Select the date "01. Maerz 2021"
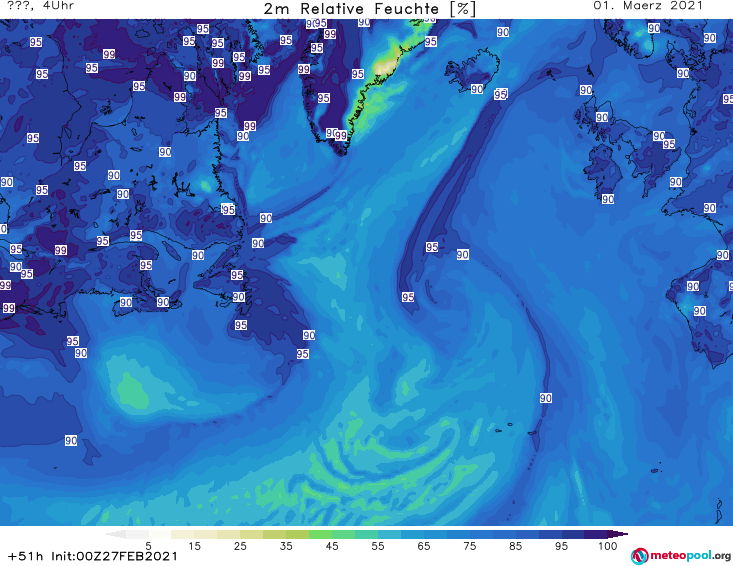 pyautogui.click(x=648, y=6)
